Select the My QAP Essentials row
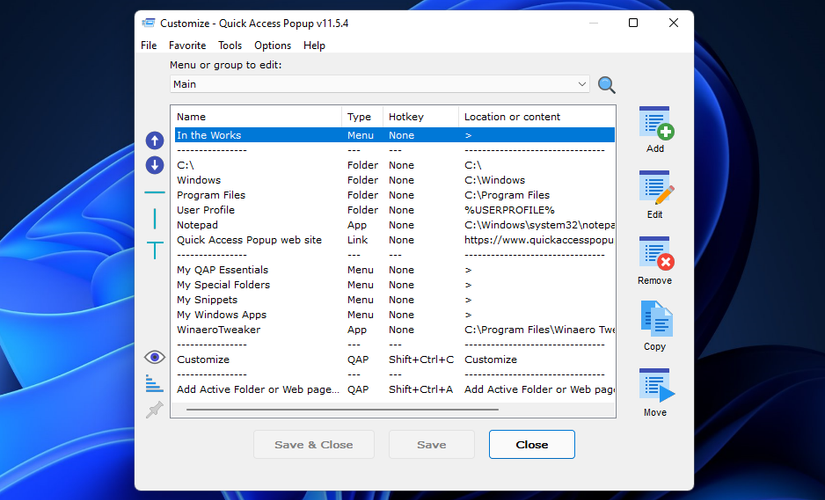The image size is (825, 500). (395, 270)
